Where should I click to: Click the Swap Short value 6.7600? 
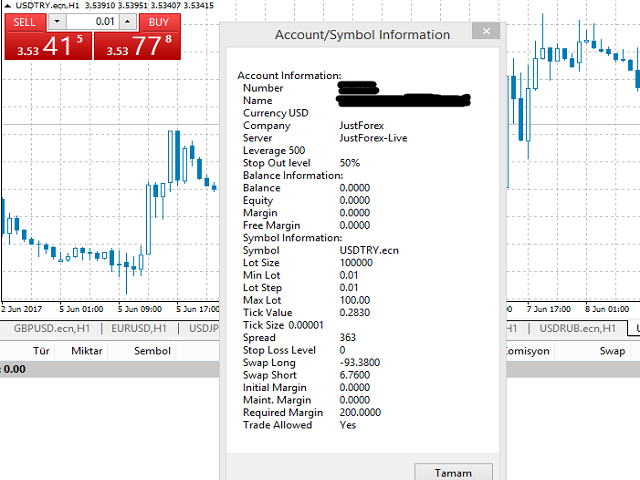(x=355, y=375)
